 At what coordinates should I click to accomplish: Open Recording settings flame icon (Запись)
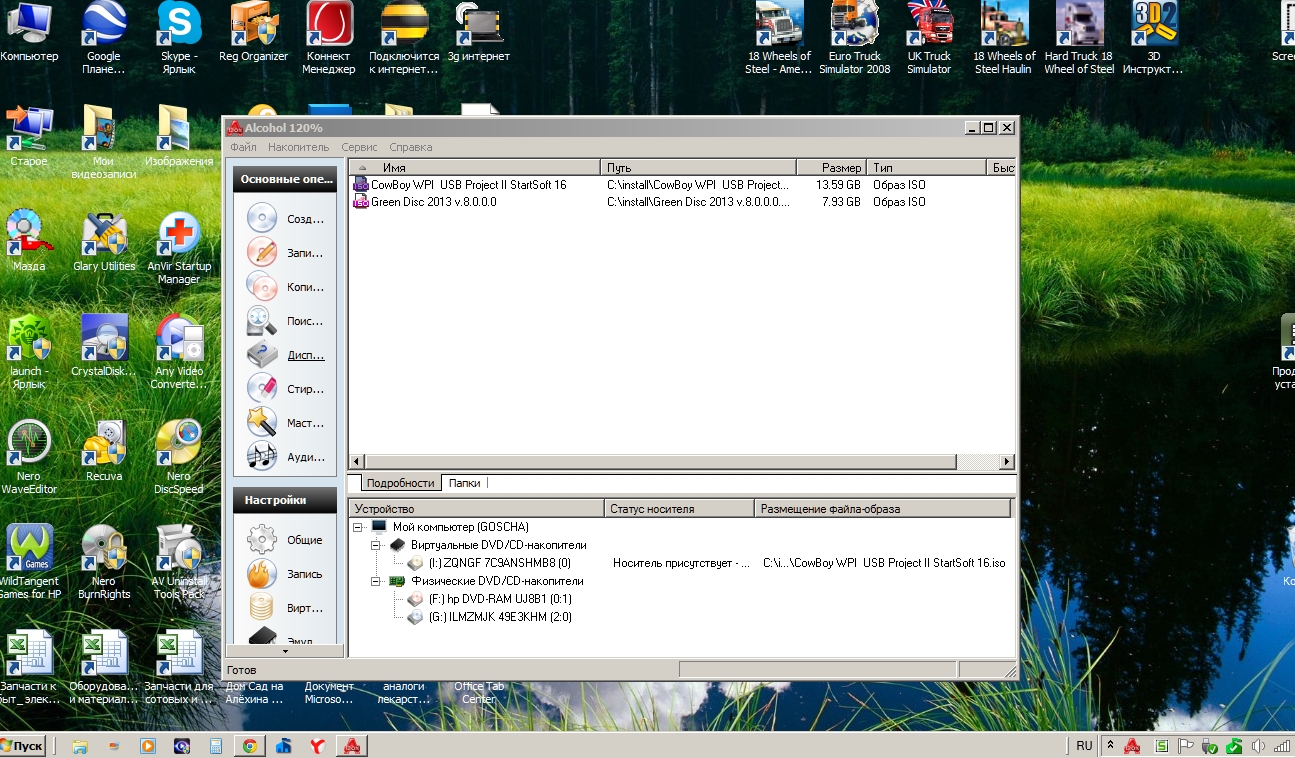[x=262, y=574]
